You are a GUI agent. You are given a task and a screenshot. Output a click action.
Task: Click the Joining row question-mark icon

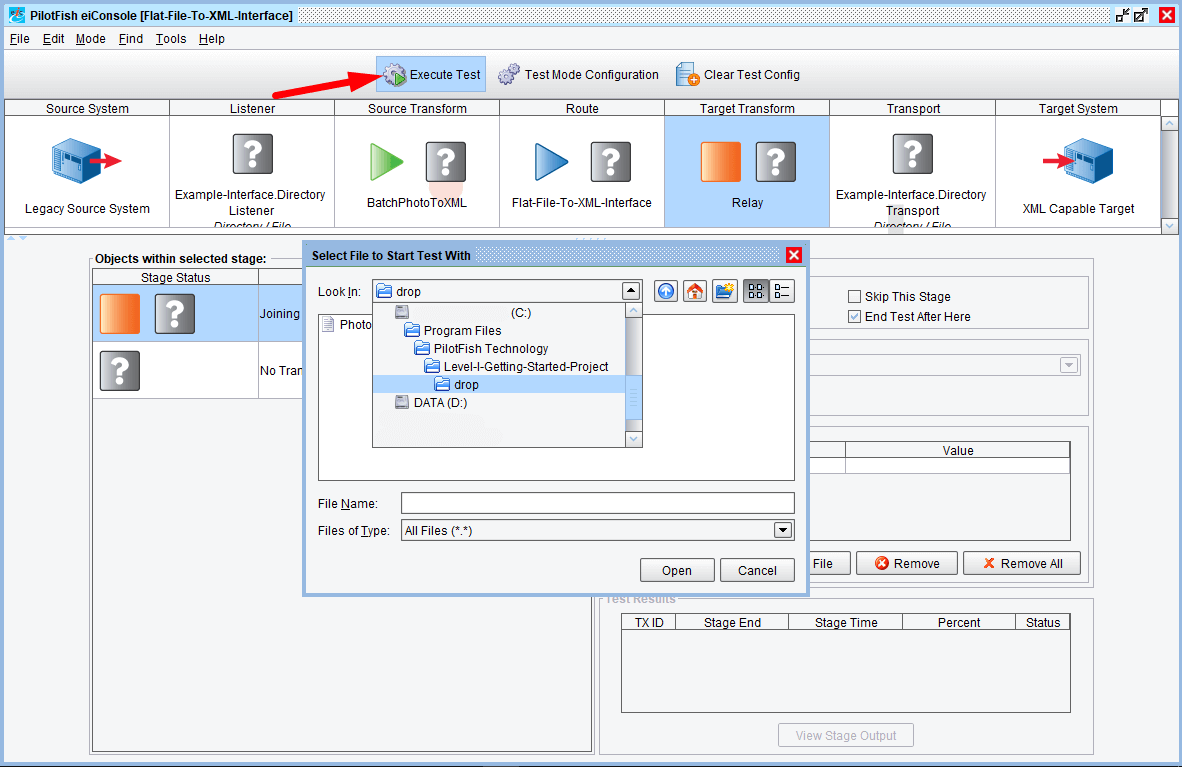(175, 314)
